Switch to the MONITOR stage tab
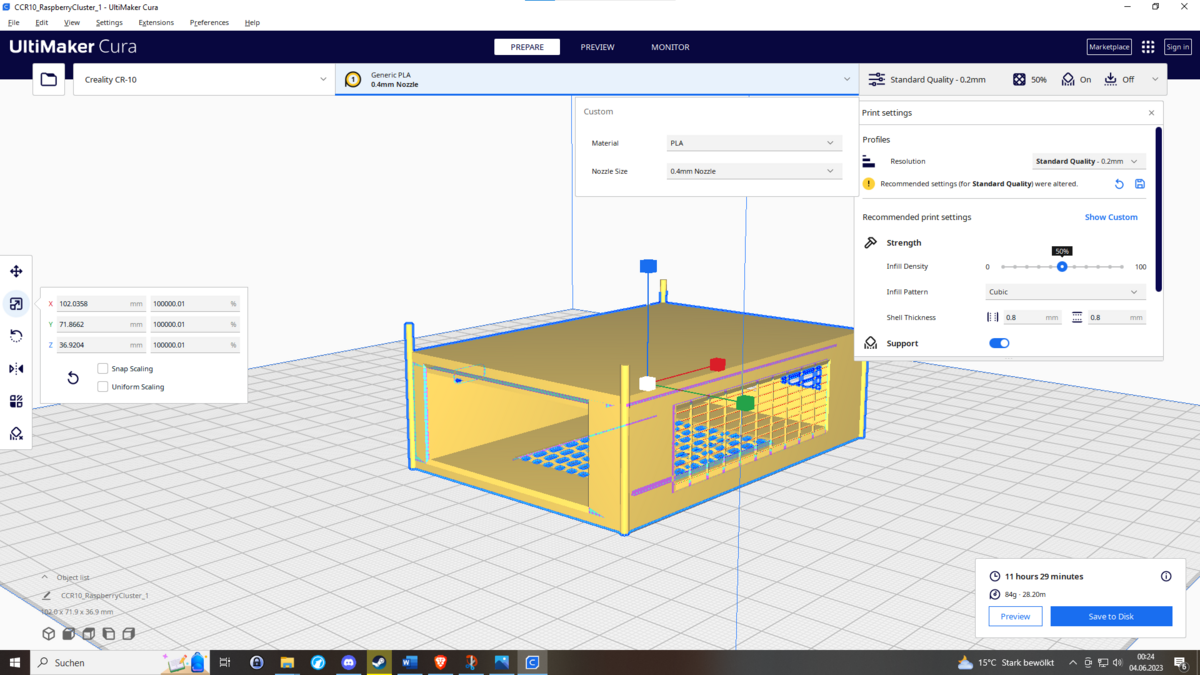The height and width of the screenshot is (675, 1200). tap(670, 47)
